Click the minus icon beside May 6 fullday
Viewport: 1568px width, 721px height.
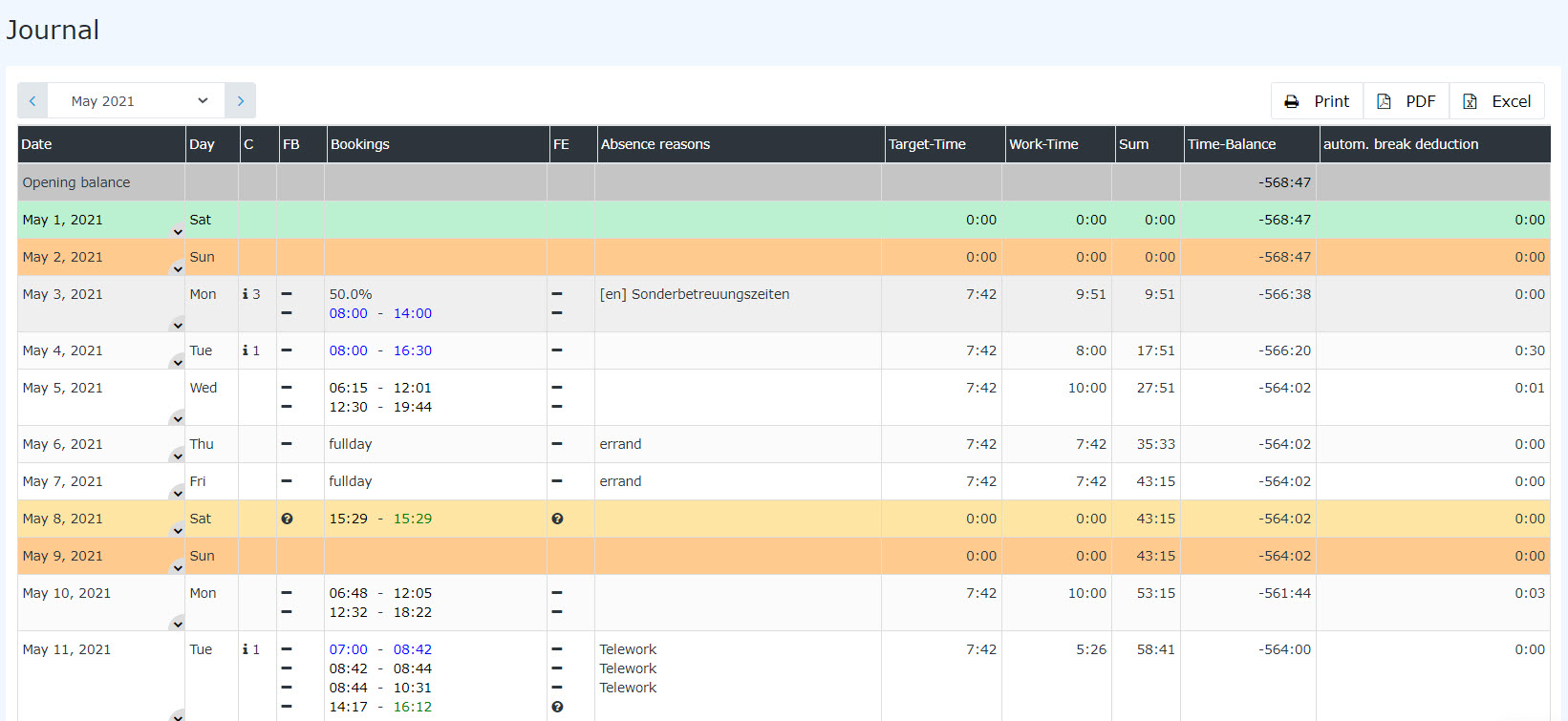coord(287,444)
